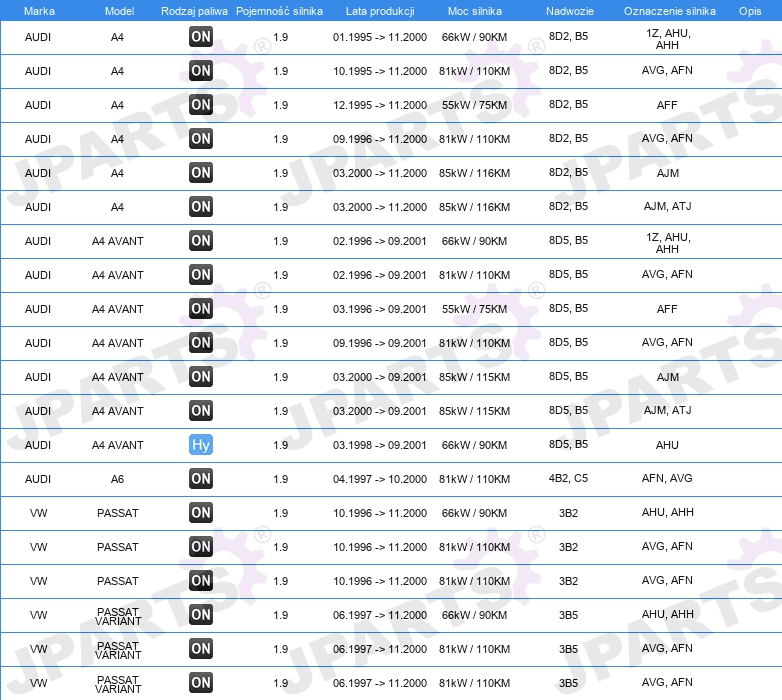Screen dimensions: 782x700
Task: Click the ON icon in the A4 Avant 115KM AJM-only row
Action: [201, 376]
